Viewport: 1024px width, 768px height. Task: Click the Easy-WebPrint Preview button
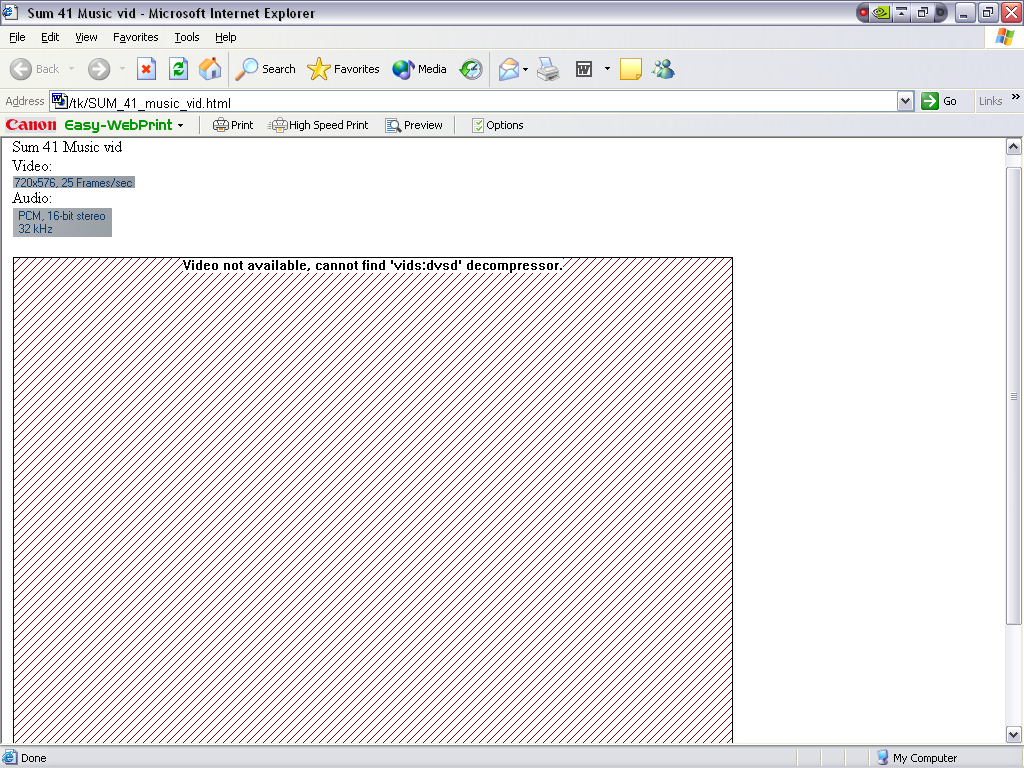(414, 125)
